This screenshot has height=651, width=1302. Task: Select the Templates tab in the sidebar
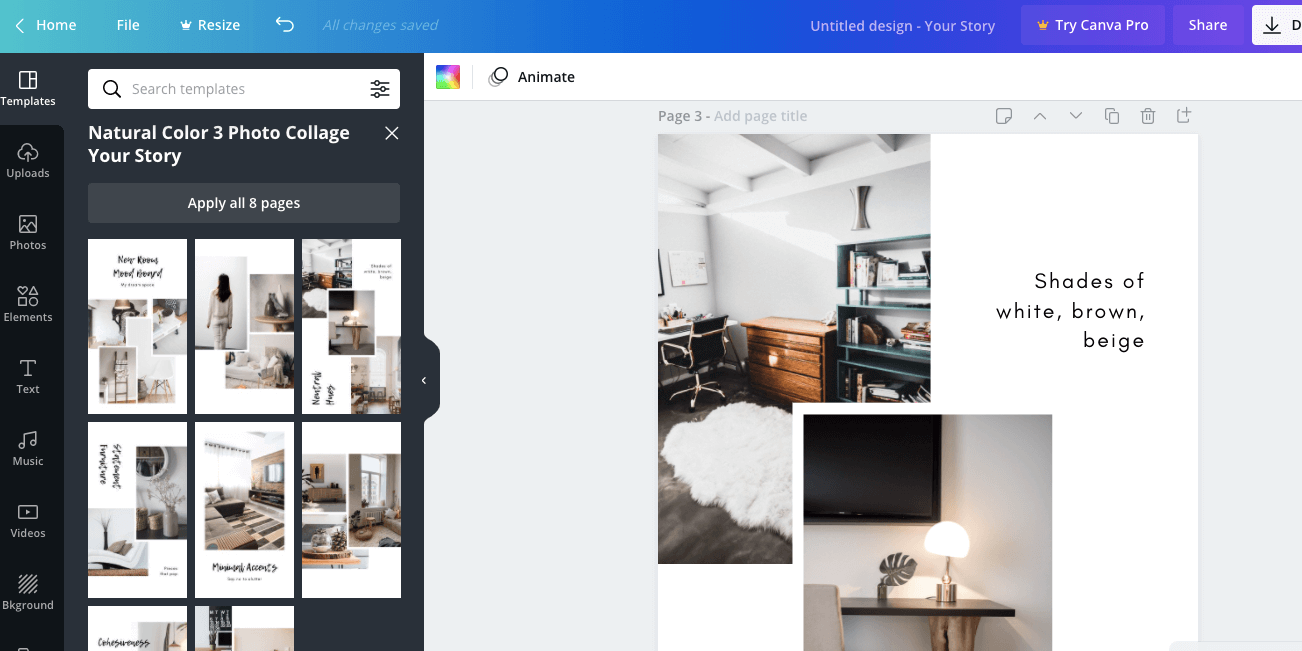point(28,88)
